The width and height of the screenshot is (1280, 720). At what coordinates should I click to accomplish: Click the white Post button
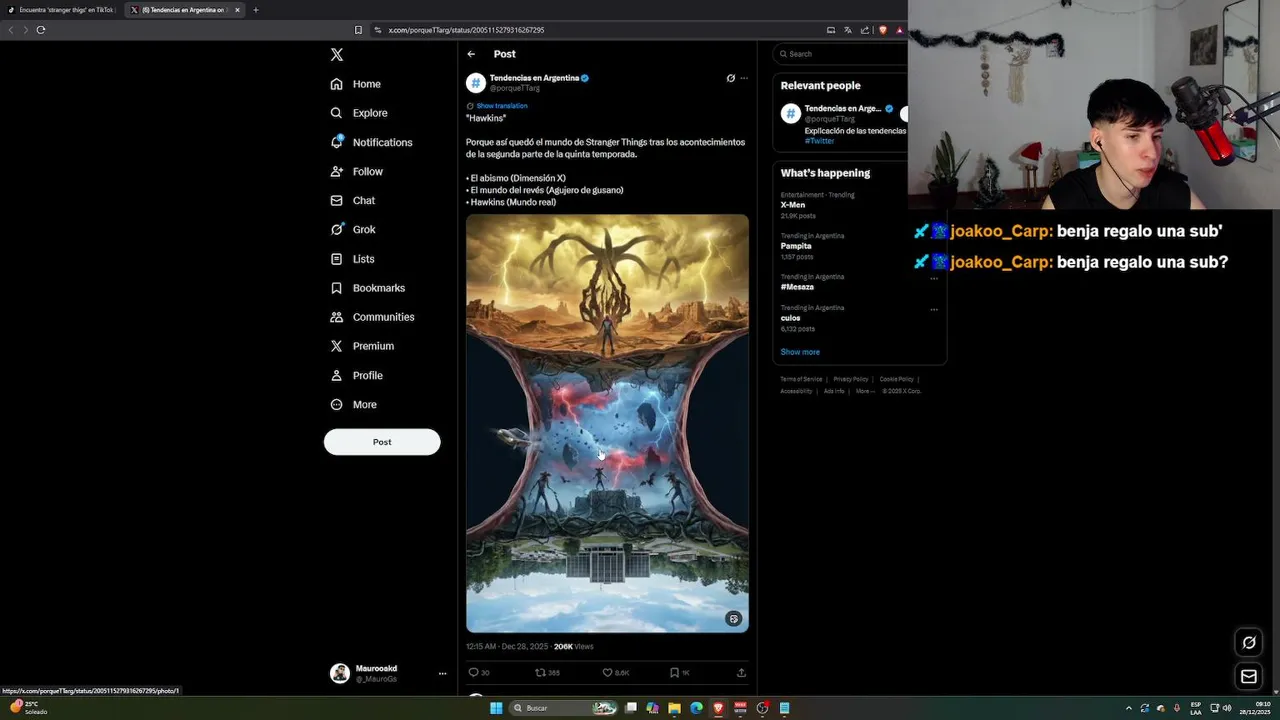382,442
